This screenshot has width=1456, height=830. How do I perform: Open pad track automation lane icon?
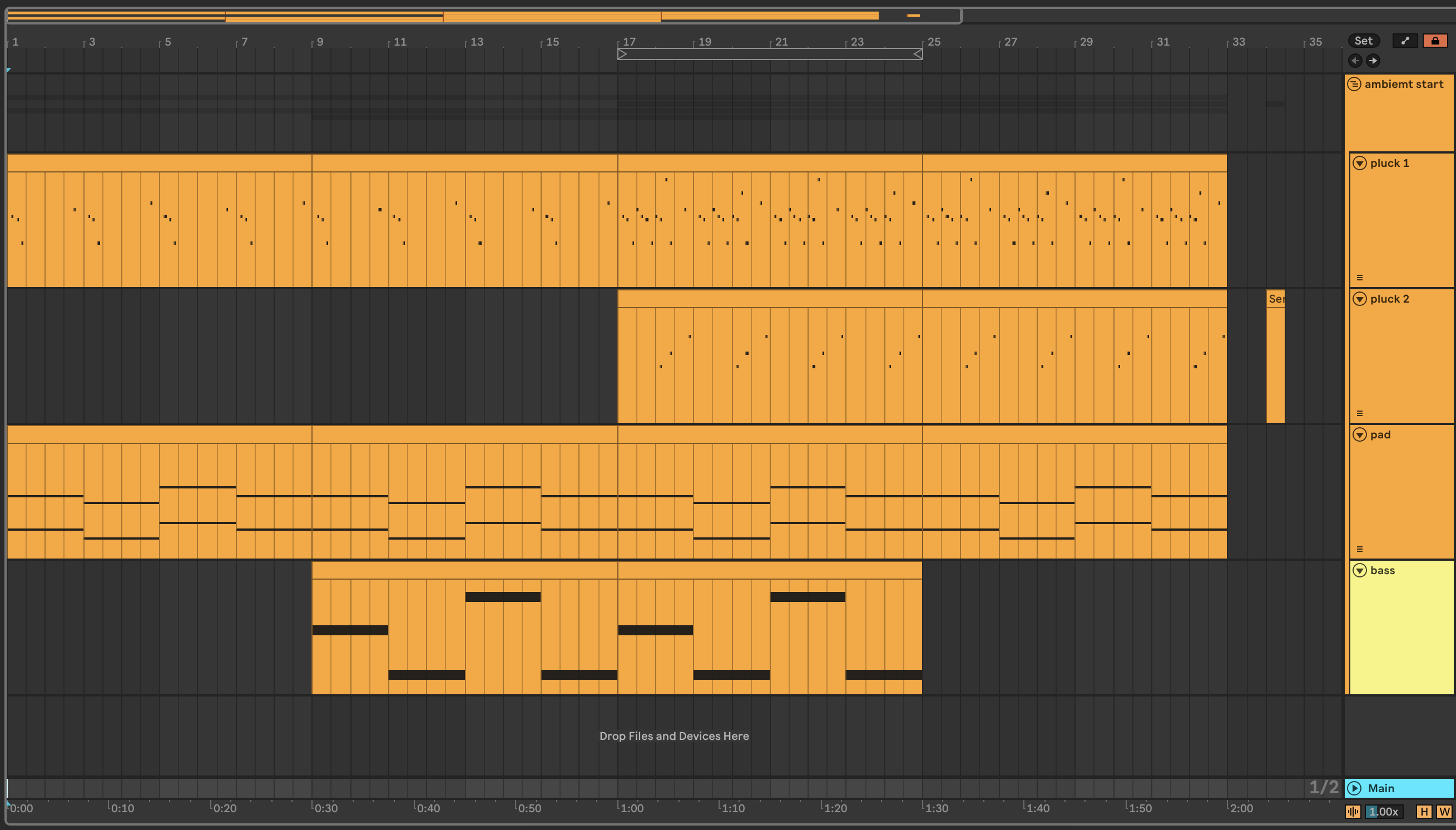(1360, 549)
